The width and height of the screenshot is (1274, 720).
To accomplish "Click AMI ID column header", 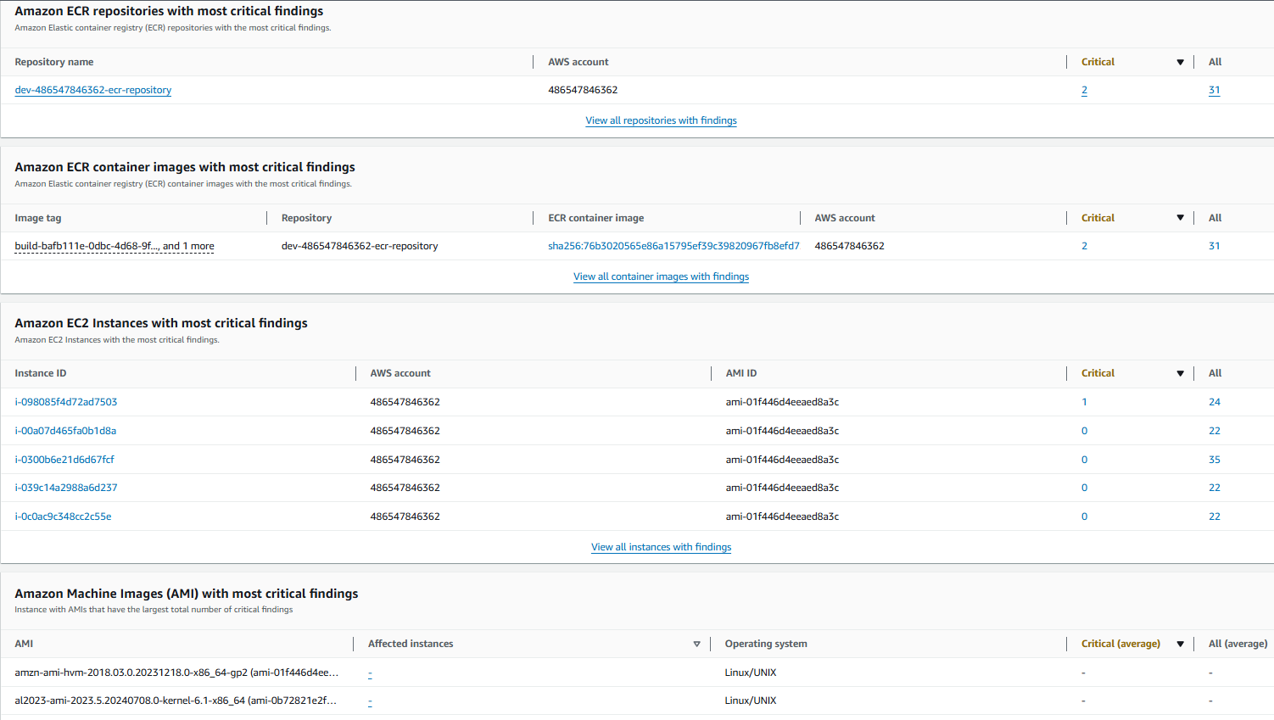I will tap(741, 374).
